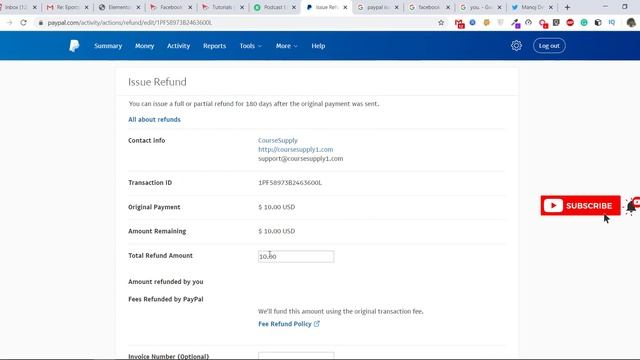Click the Amount Remaining $ 10.00 USD value

tap(276, 231)
